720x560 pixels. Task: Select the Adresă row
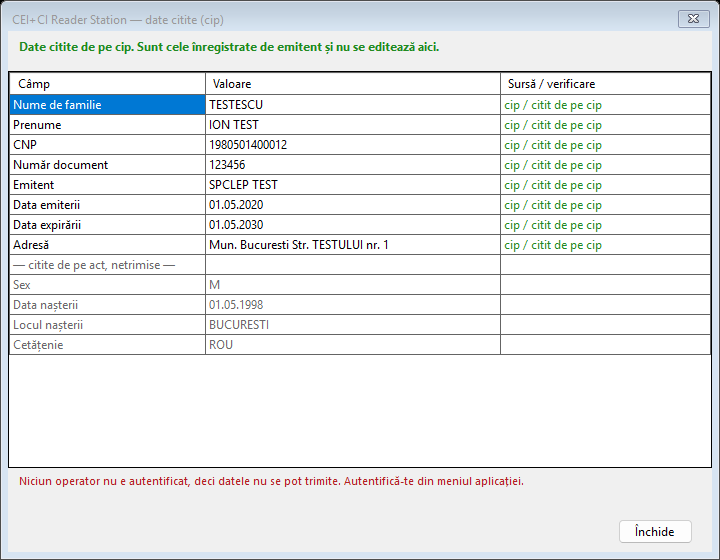(x=360, y=245)
